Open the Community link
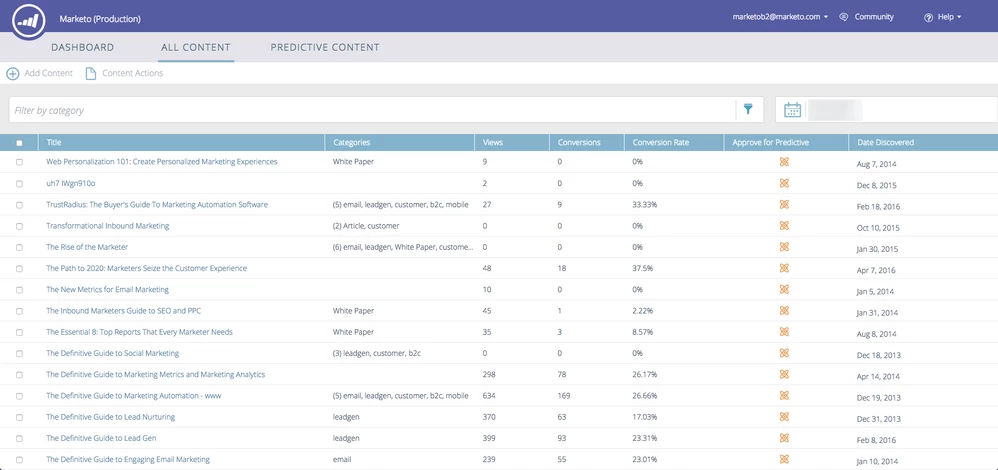 (x=874, y=17)
